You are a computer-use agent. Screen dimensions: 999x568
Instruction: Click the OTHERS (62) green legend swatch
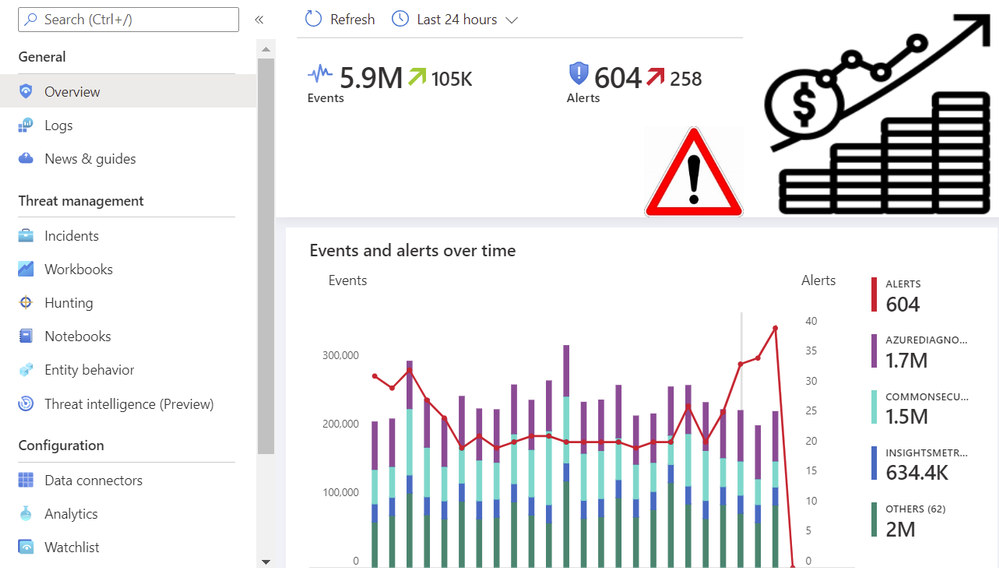874,520
